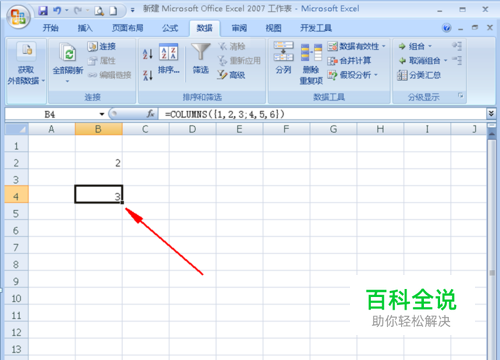This screenshot has height=360, width=500.
Task: Select the 数据 tab
Action: click(x=205, y=28)
